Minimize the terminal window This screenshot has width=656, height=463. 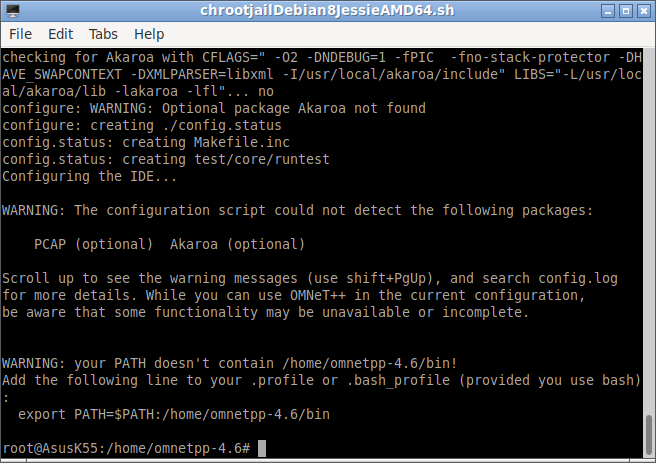click(x=608, y=11)
